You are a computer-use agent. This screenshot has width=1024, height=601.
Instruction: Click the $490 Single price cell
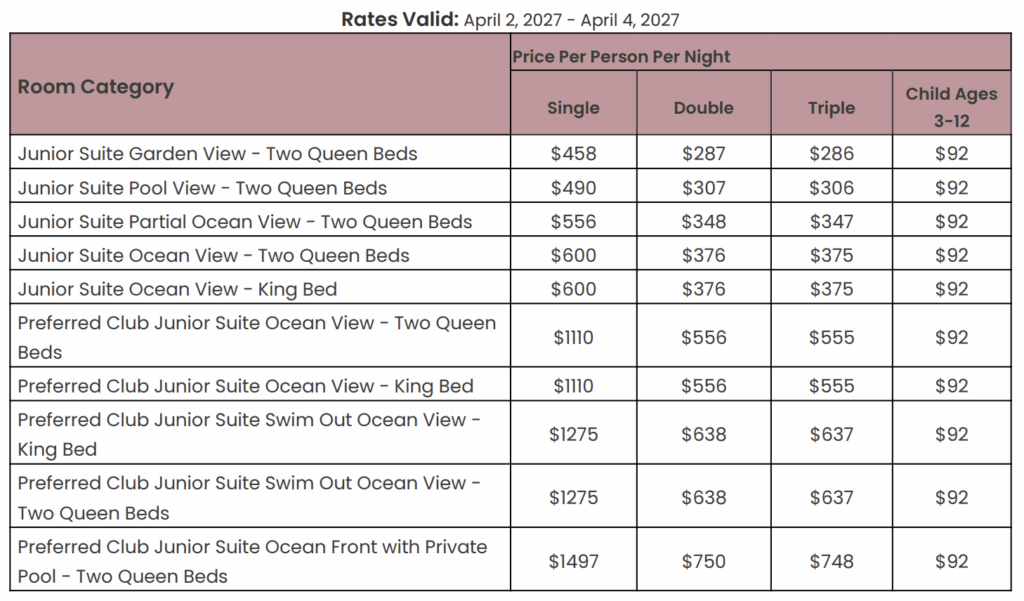click(573, 188)
